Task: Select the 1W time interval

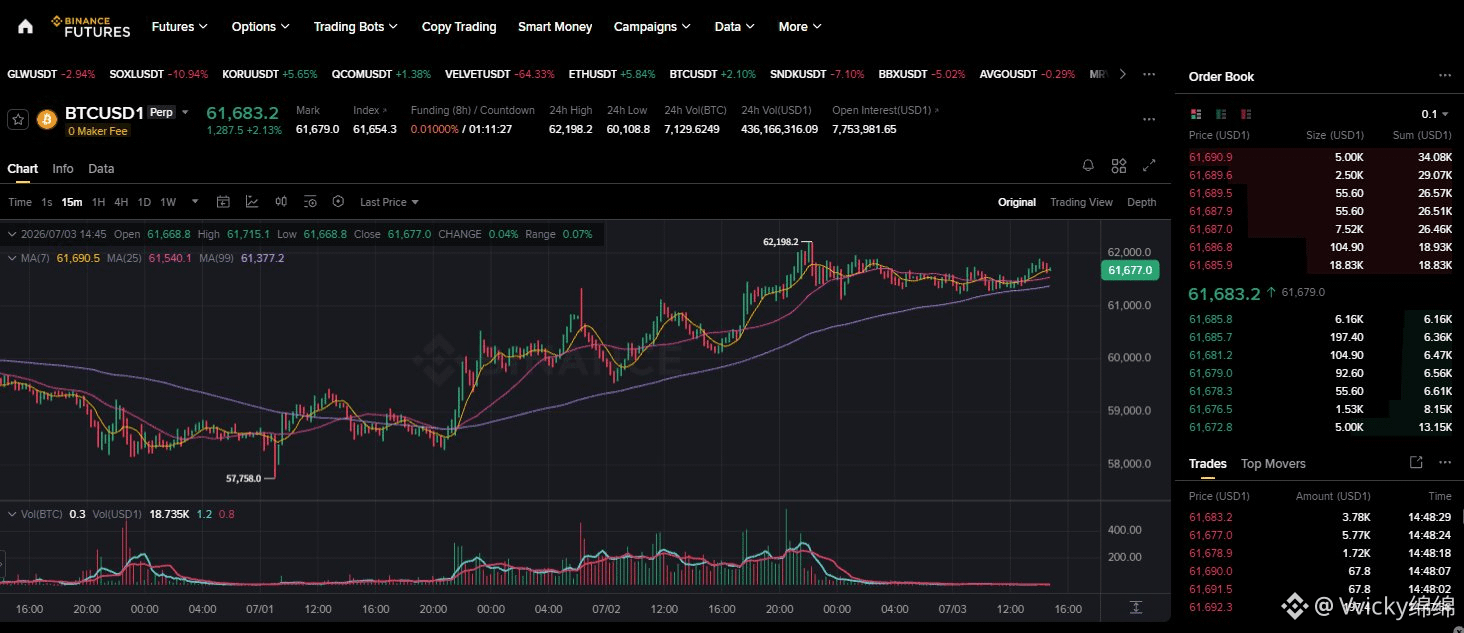Action: [x=168, y=202]
